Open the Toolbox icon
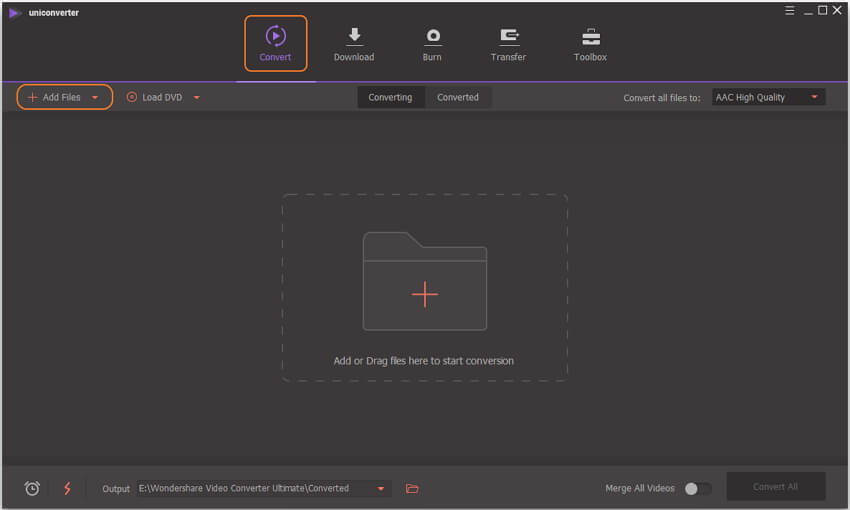 [590, 37]
